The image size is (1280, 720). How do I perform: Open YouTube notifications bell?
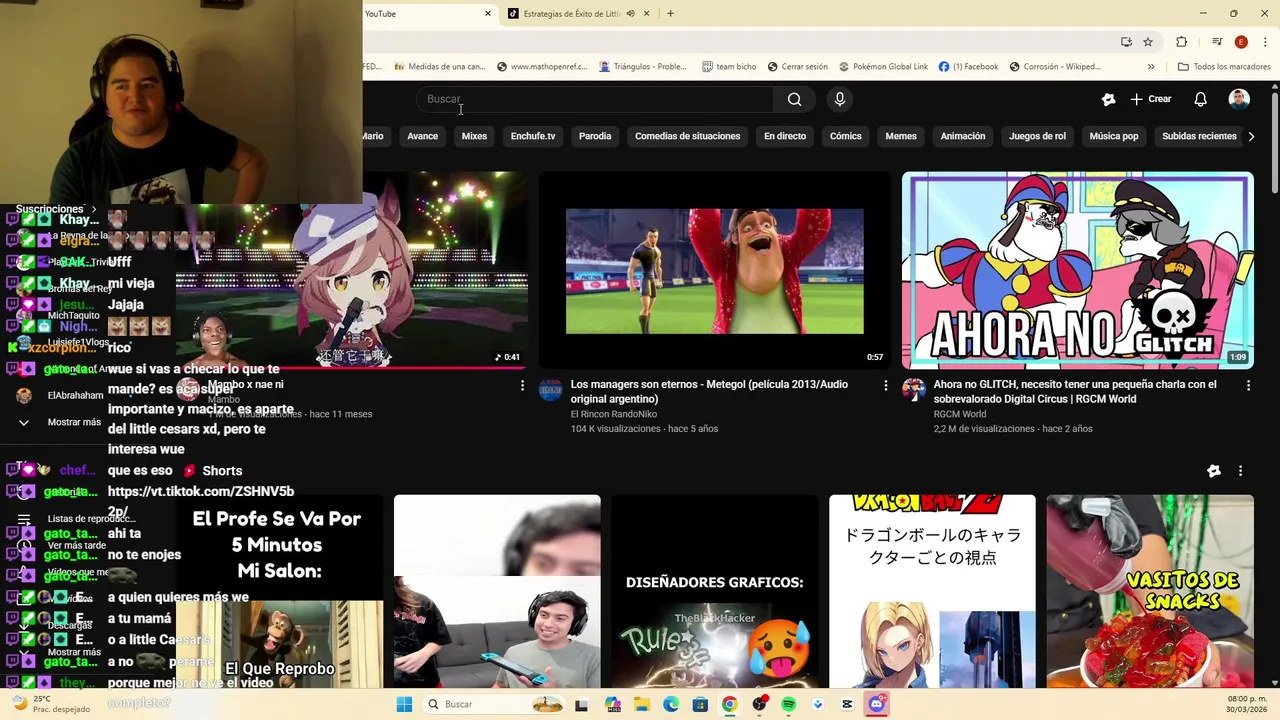click(x=1200, y=99)
